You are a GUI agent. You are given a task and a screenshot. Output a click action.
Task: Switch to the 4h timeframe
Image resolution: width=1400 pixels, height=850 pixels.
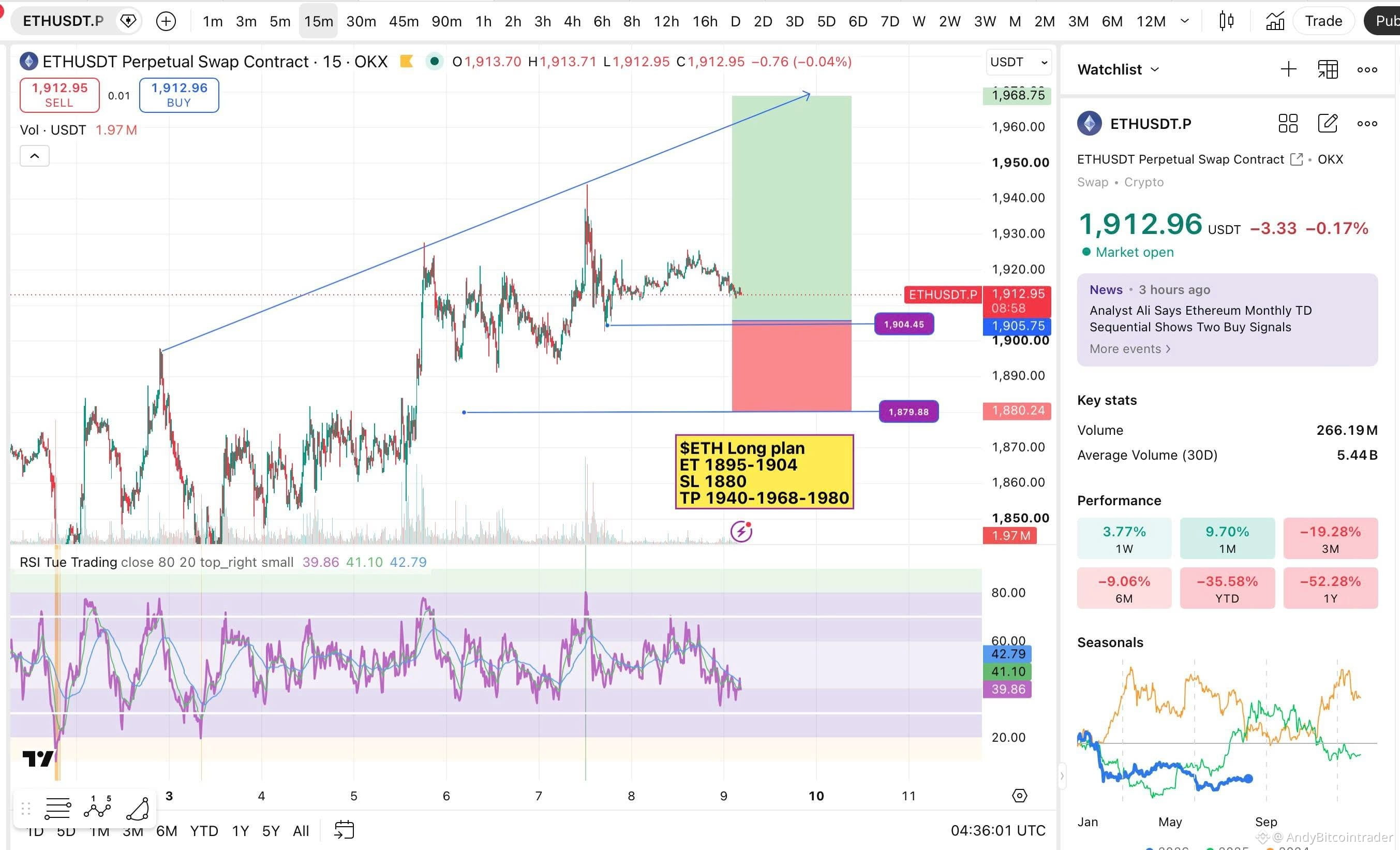572,22
